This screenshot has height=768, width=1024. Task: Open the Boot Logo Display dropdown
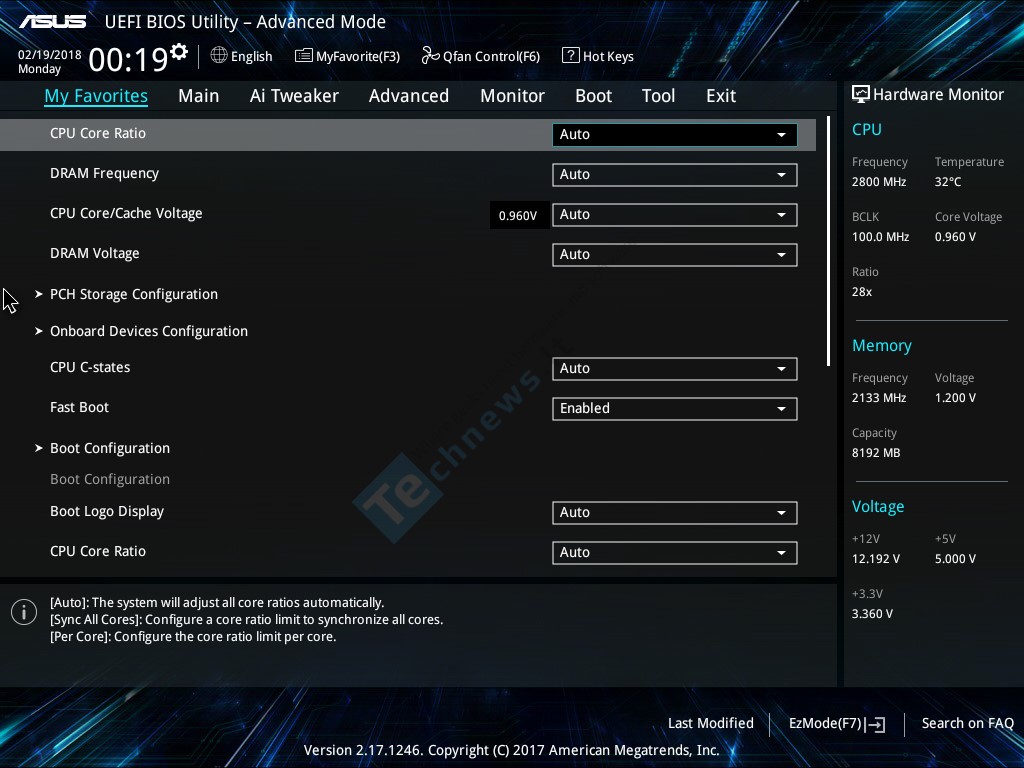[675, 513]
